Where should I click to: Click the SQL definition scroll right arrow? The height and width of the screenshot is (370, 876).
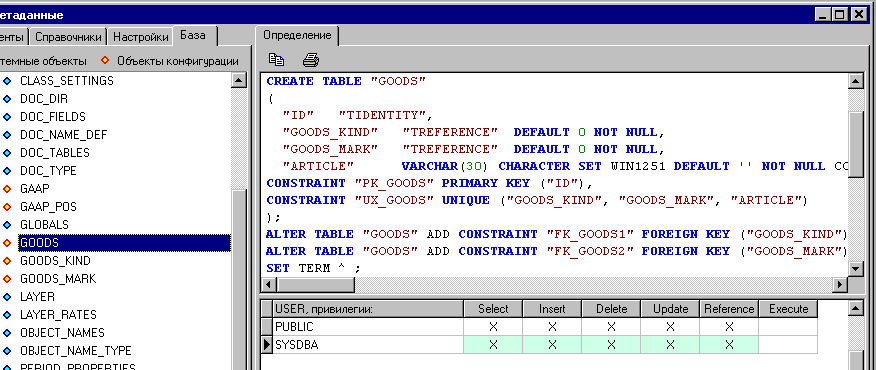[840, 284]
